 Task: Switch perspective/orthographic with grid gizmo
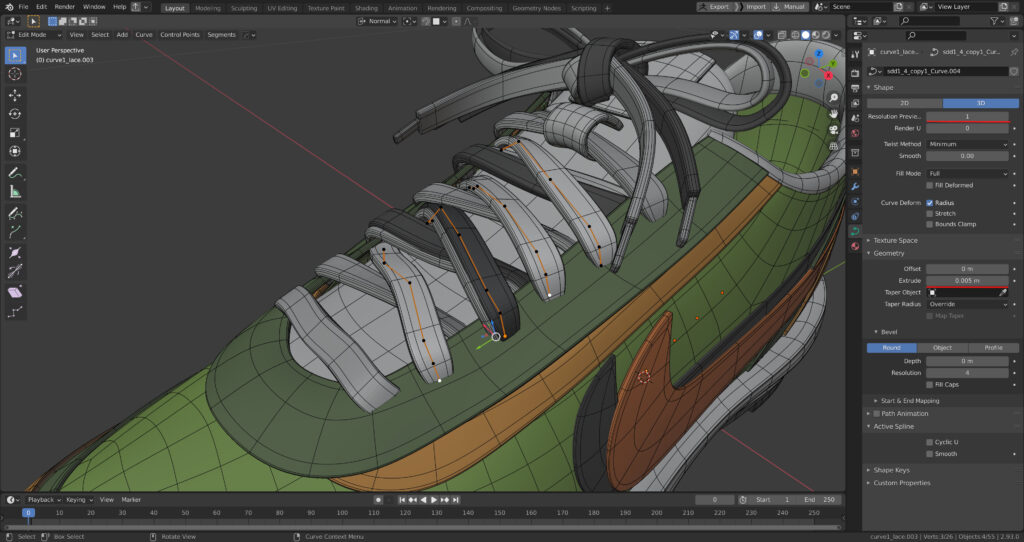[x=834, y=146]
